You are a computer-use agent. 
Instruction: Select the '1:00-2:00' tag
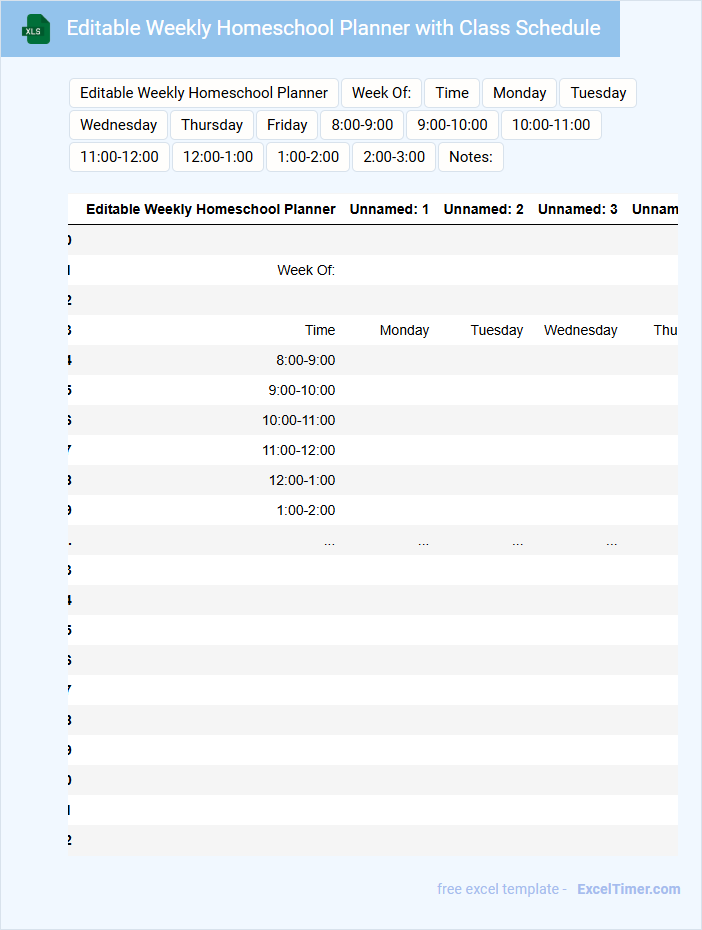(308, 157)
